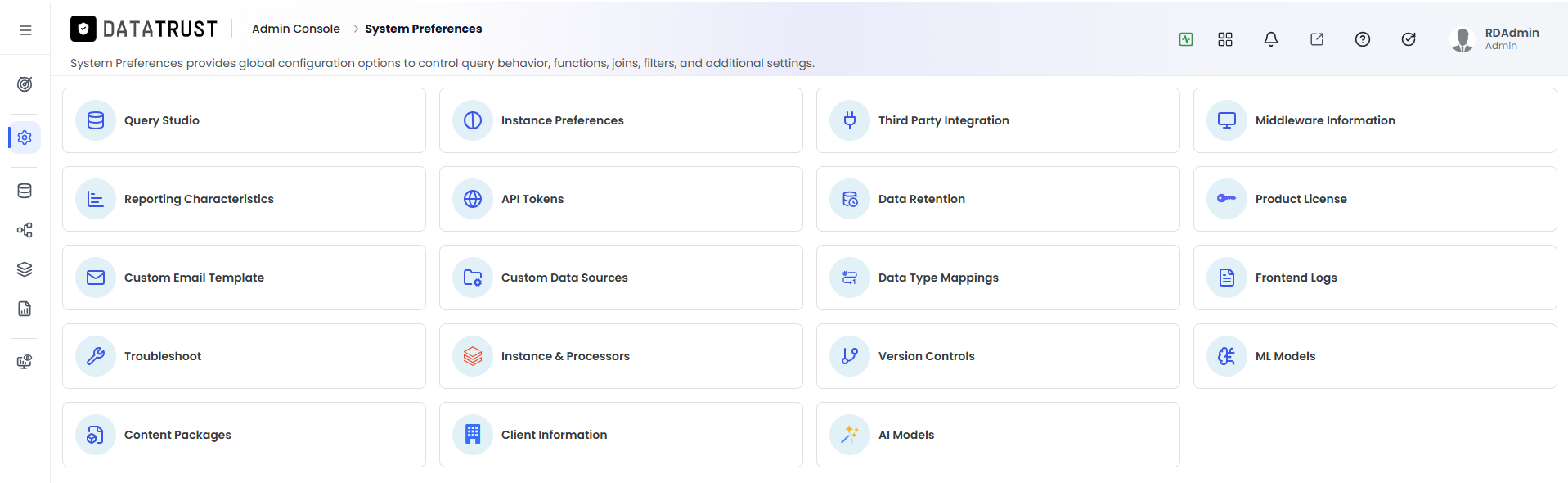Viewport: 1568px width, 483px height.
Task: Open the target icon in sidebar
Action: (x=25, y=84)
